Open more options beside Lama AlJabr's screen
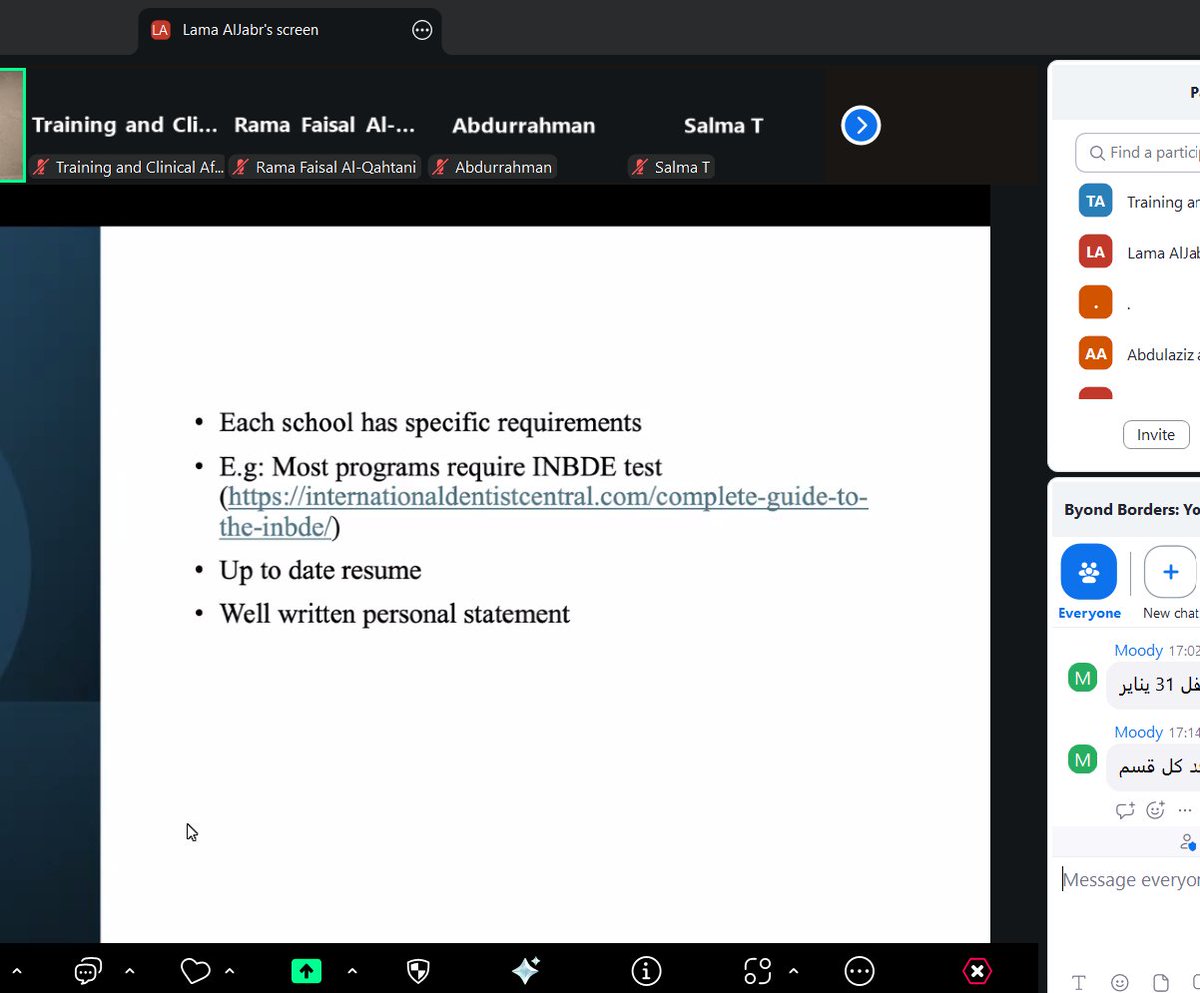The height and width of the screenshot is (993, 1200). click(422, 30)
